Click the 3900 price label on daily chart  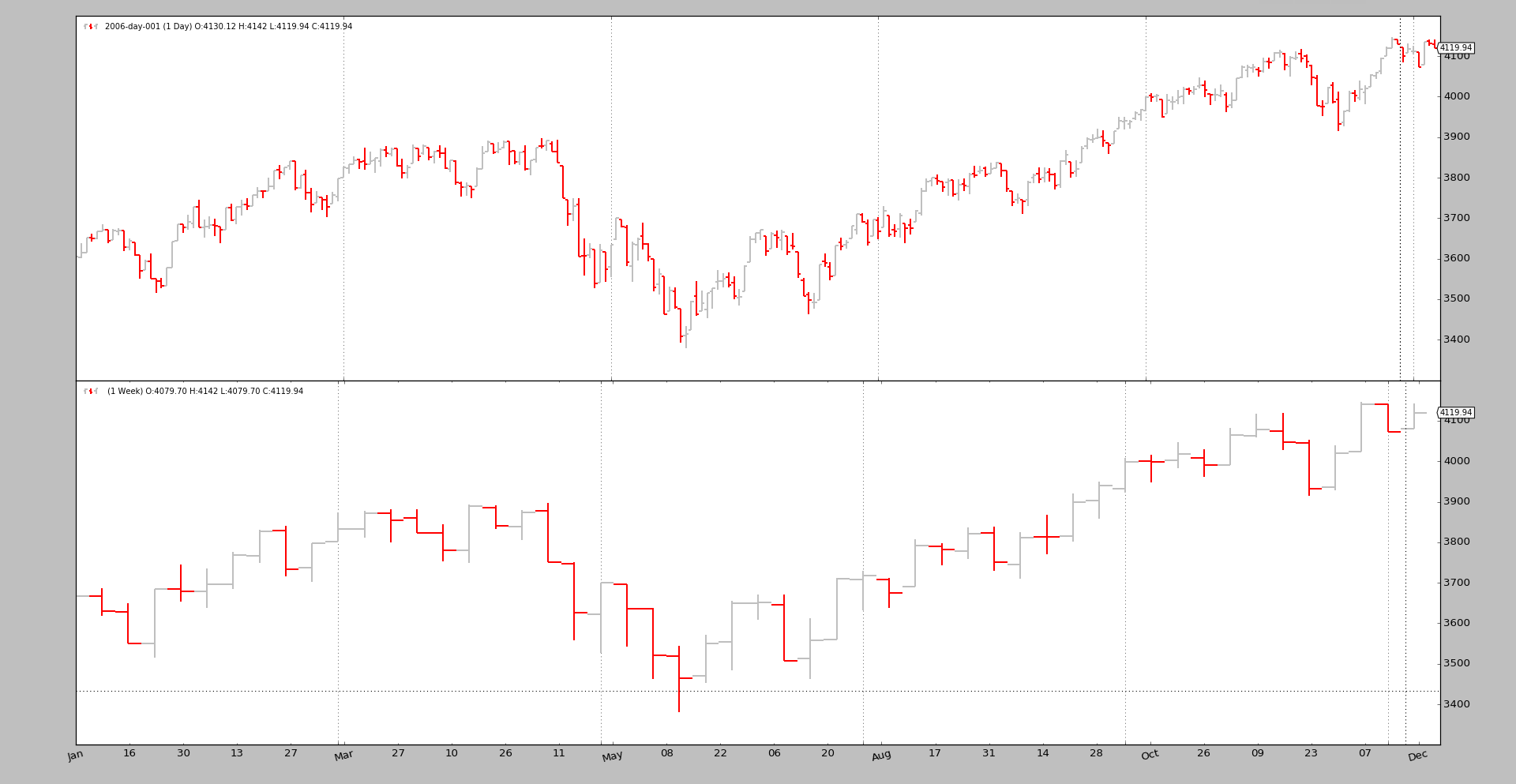(x=1456, y=137)
